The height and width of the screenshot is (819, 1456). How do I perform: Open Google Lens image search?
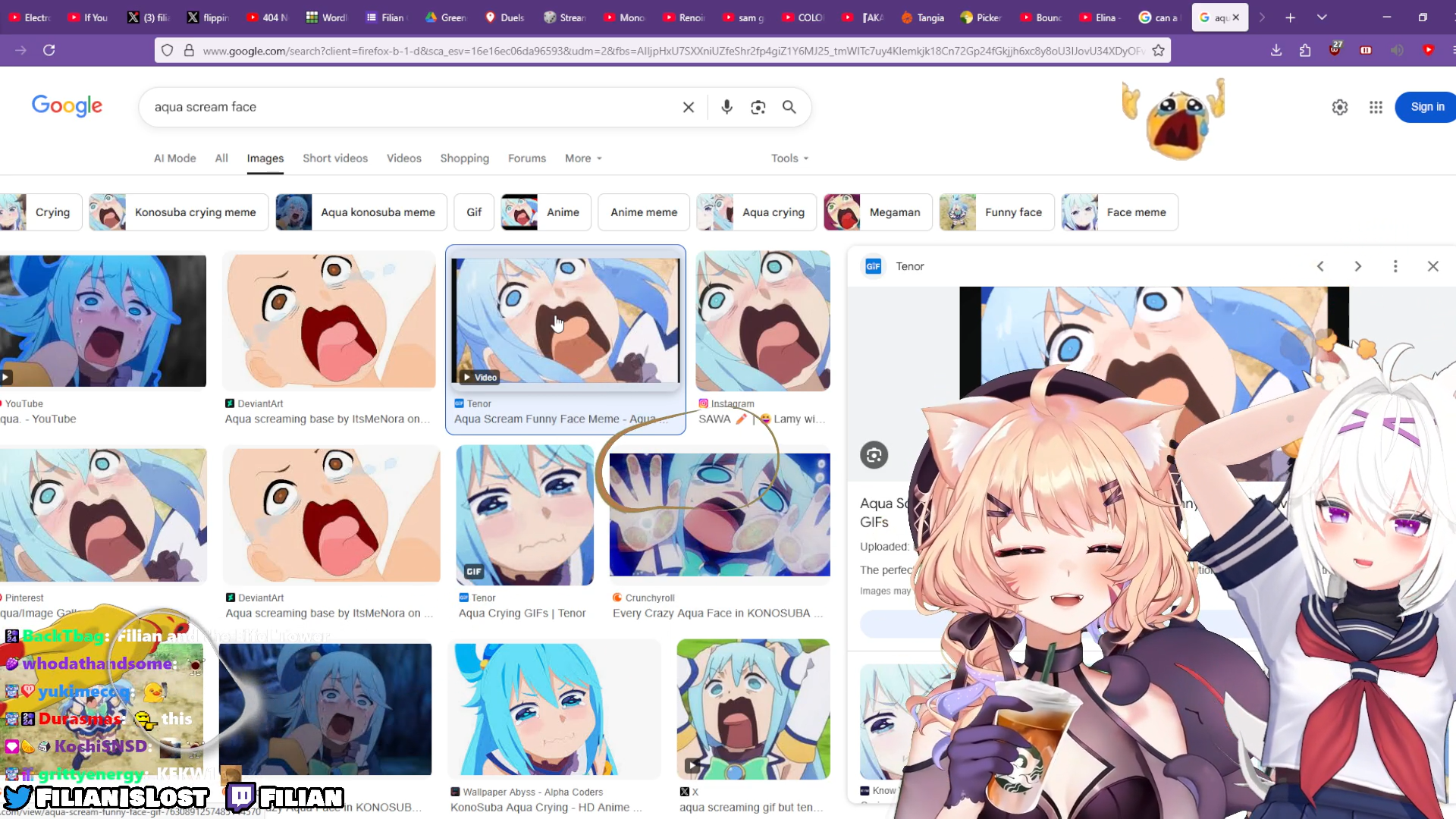tap(758, 107)
